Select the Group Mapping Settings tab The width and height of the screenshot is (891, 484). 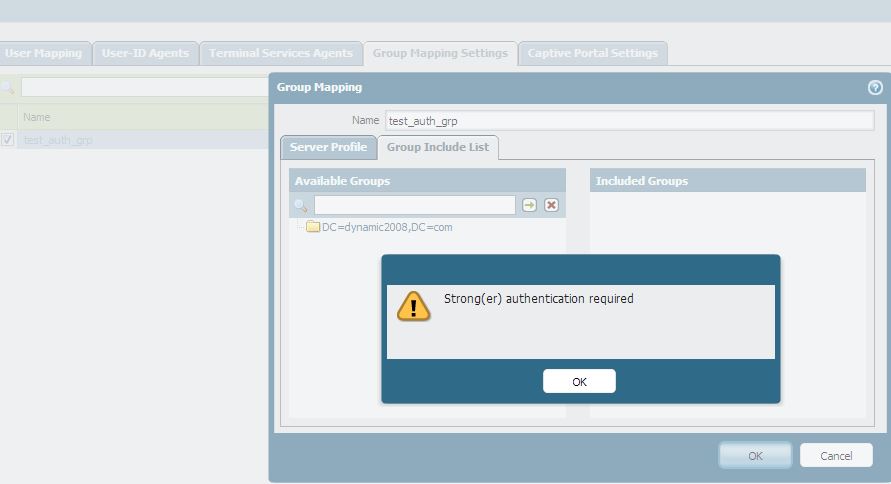pyautogui.click(x=440, y=53)
